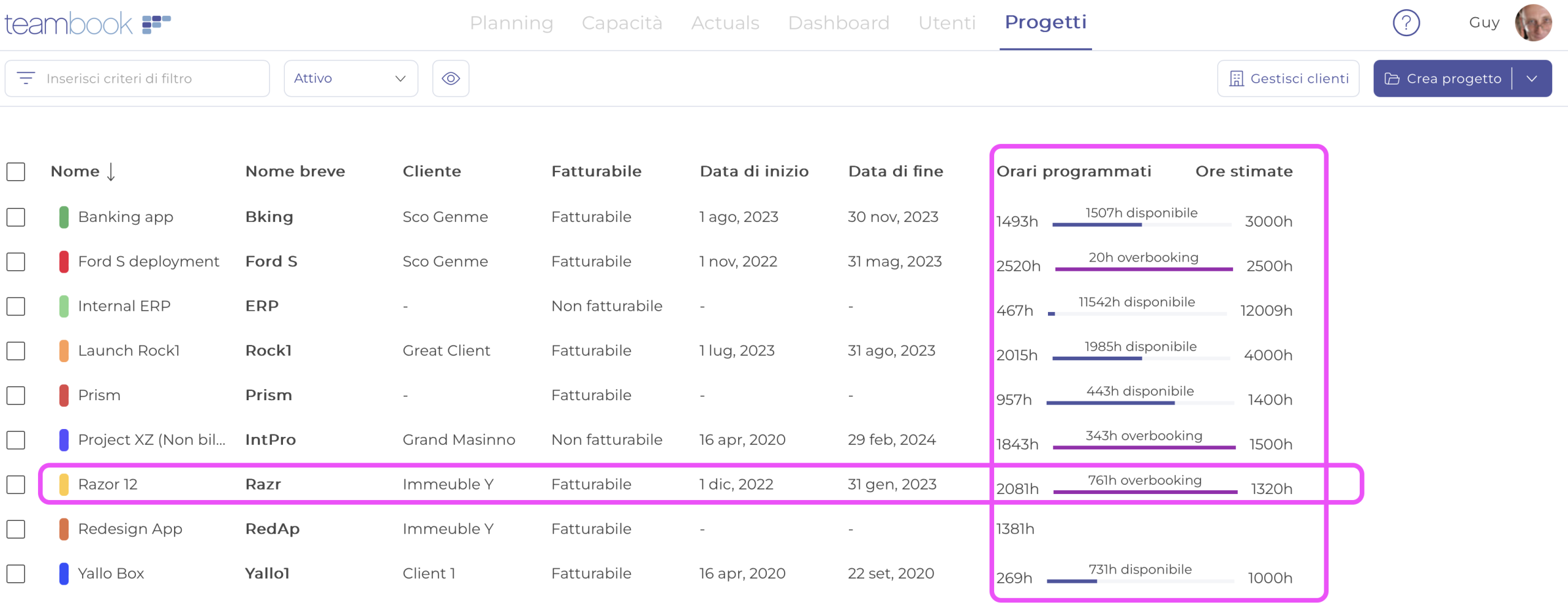
Task: Switch to the Planning tab
Action: click(512, 23)
